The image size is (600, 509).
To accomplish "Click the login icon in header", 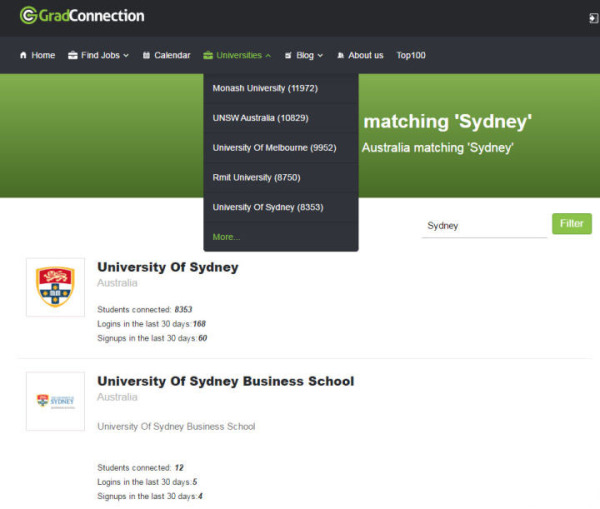I will [x=593, y=18].
